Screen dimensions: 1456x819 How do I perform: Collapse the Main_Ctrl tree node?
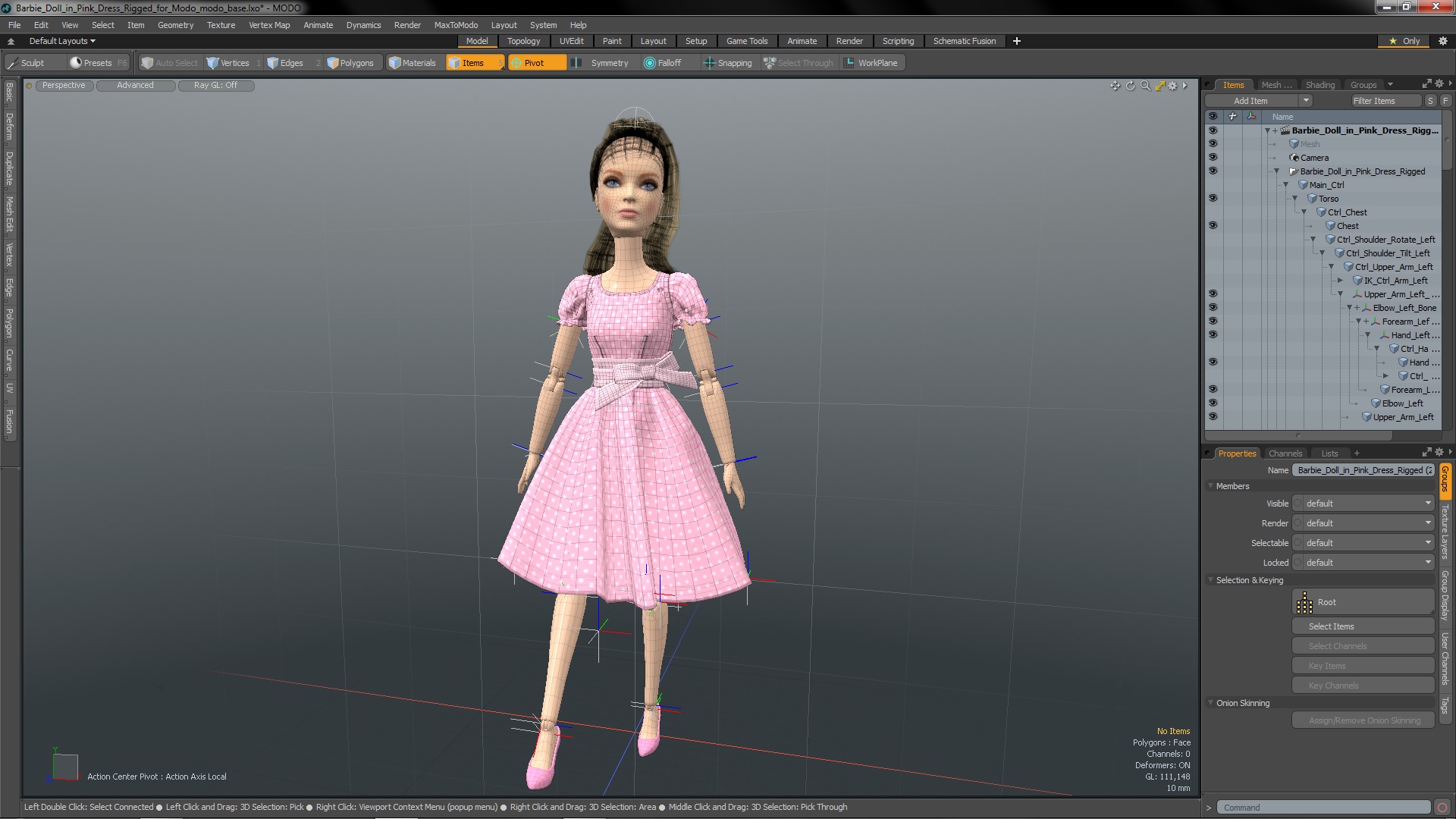tap(1286, 185)
